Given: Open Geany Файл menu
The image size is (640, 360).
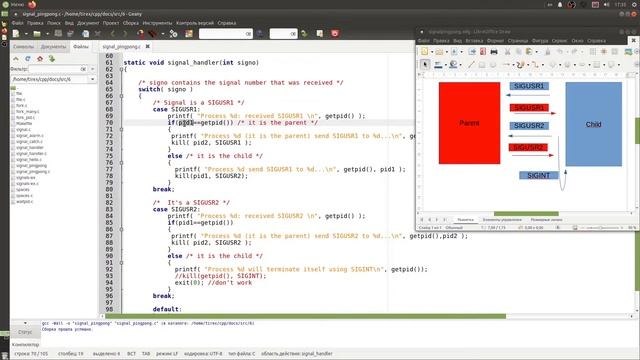Looking at the screenshot, I should click(18, 23).
